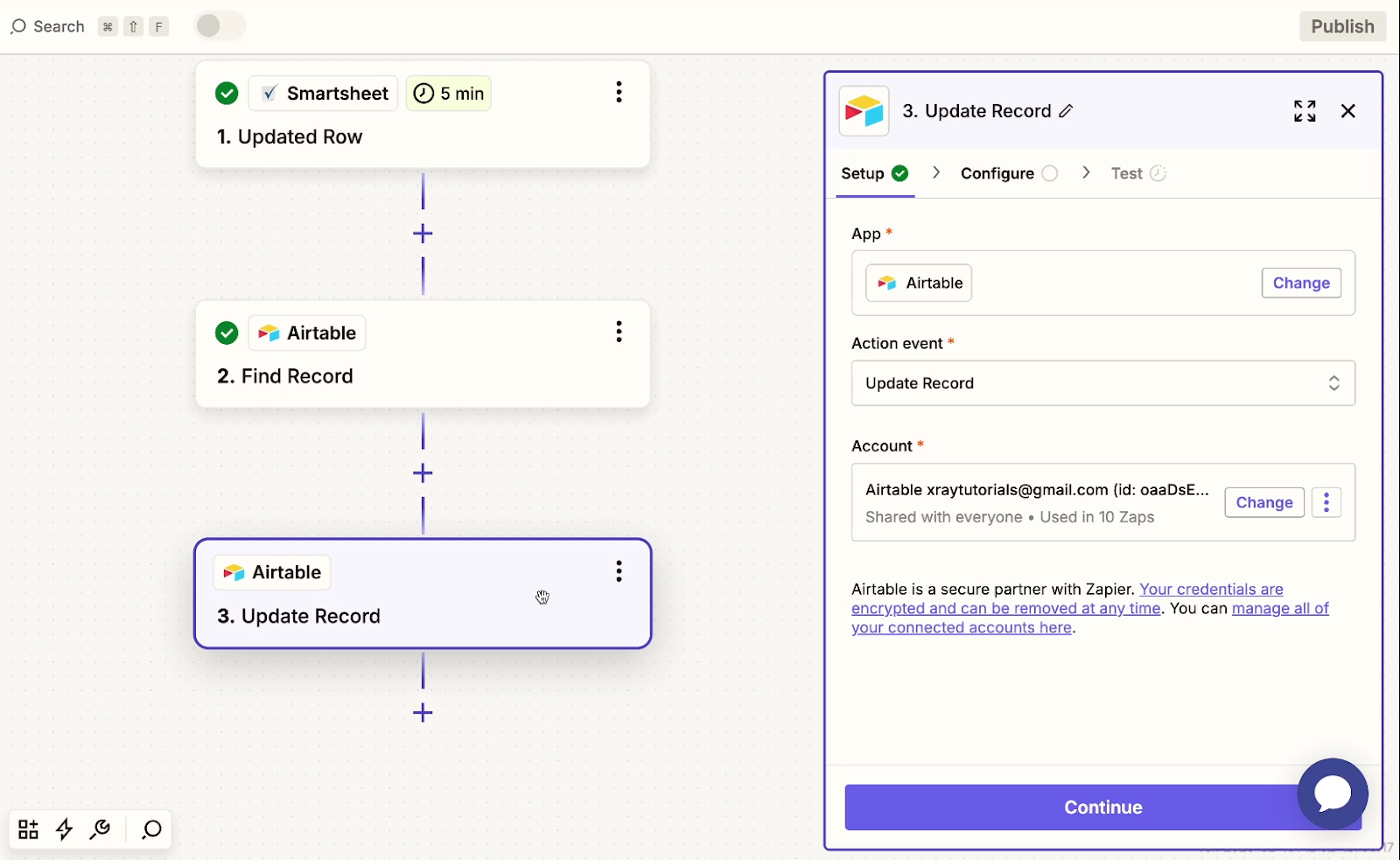Click the magnifier icon in bottom toolbar

pos(152,829)
